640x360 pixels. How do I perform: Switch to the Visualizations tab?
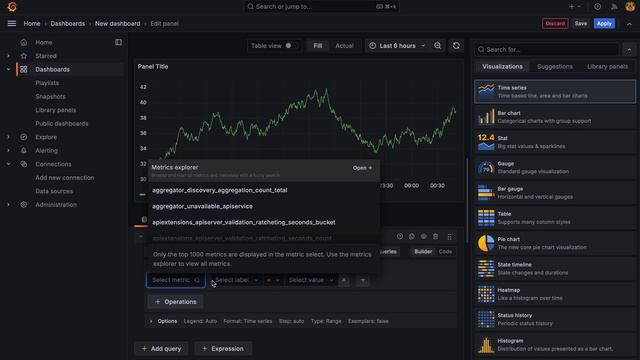click(x=502, y=67)
